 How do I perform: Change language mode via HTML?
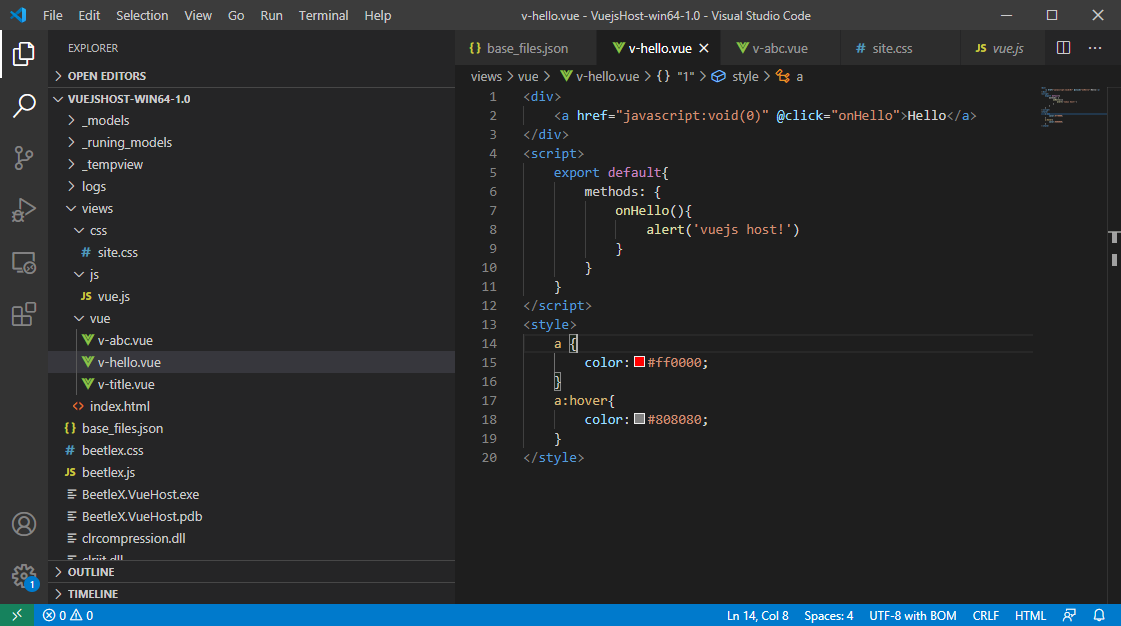(1029, 615)
